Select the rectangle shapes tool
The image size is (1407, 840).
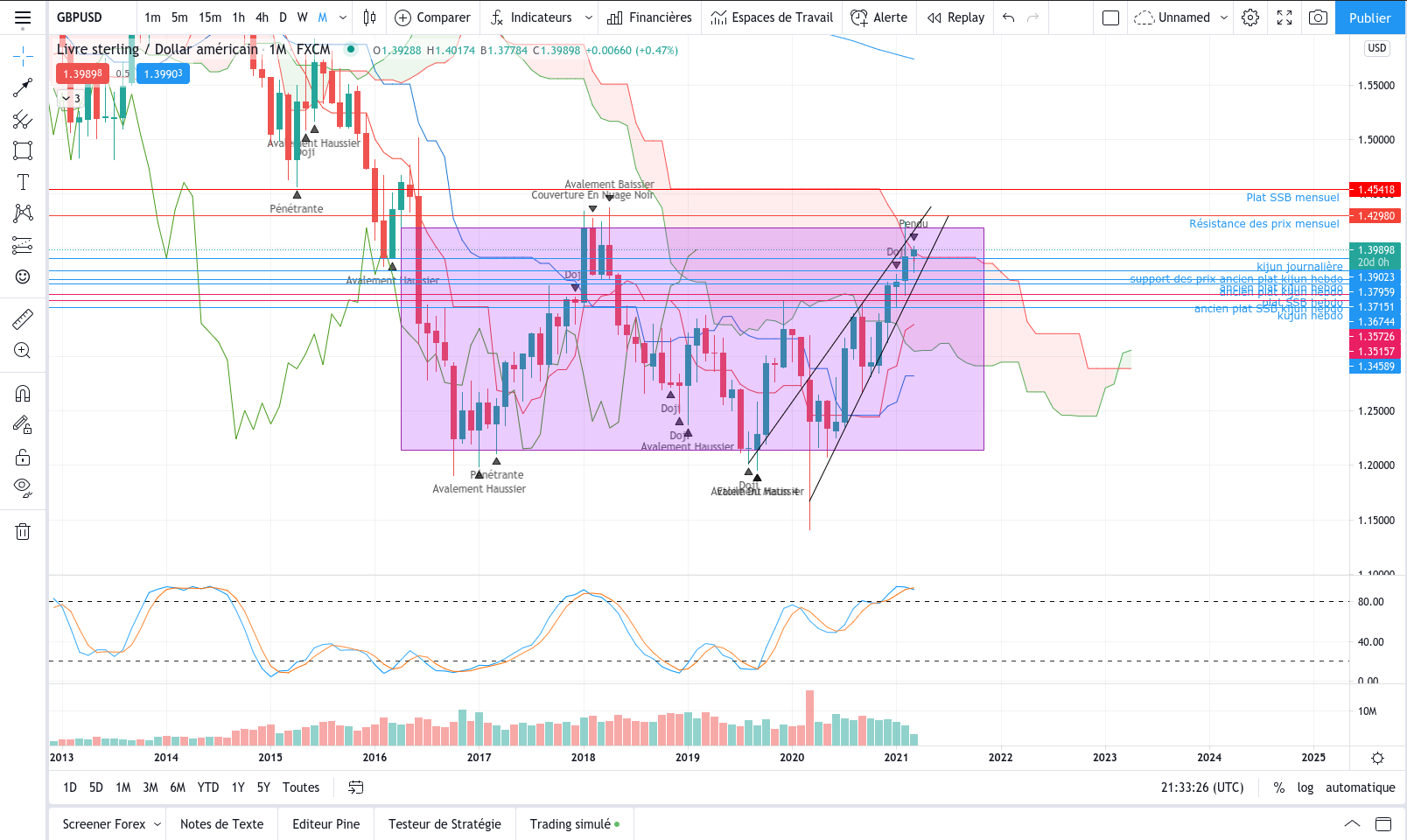pos(23,150)
